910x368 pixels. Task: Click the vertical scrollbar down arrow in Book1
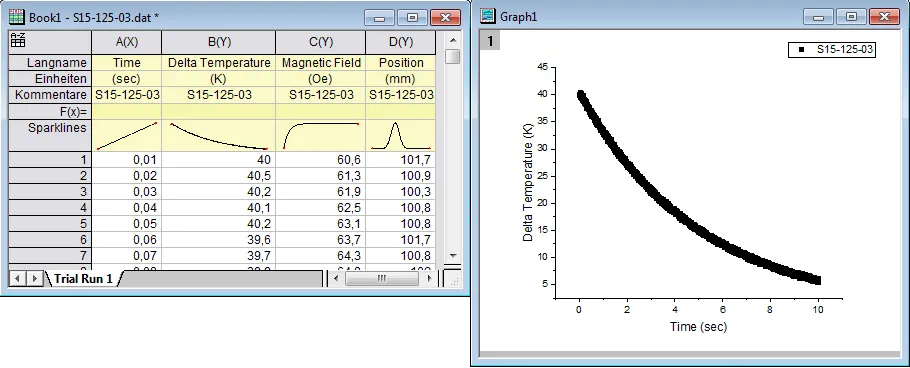click(453, 255)
